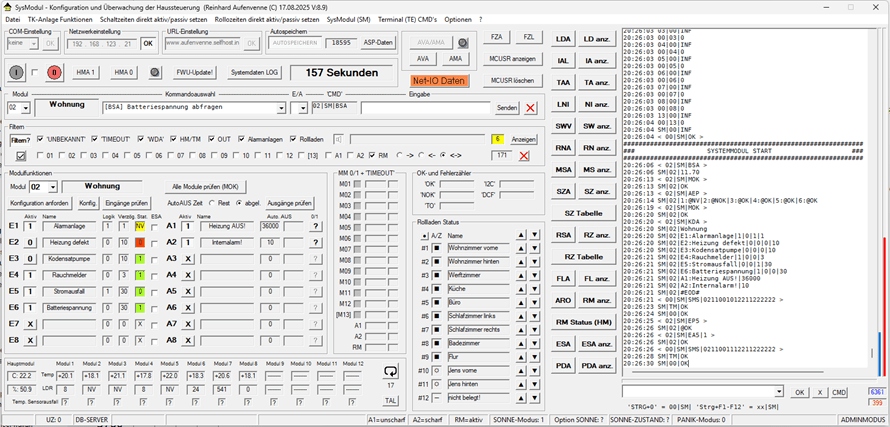
Task: Click the camera icon next to AVA/AMA
Action: [x=463, y=43]
